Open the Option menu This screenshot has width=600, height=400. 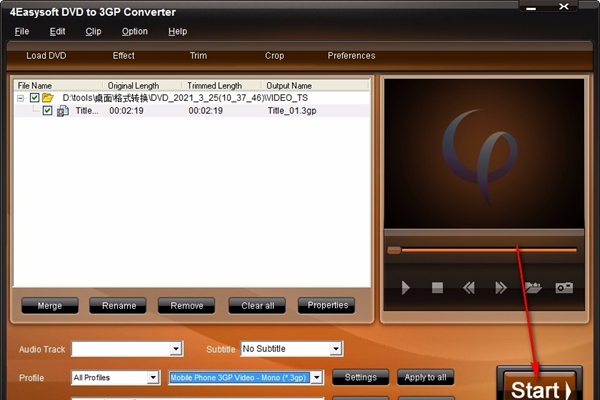135,31
